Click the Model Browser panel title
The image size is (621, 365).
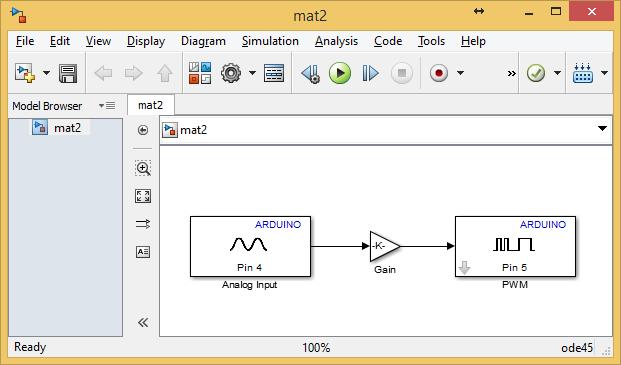(x=47, y=106)
